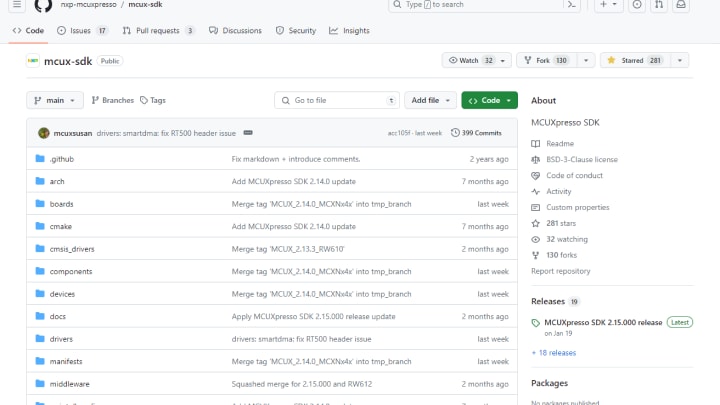This screenshot has height=405, width=720.
Task: Click the three-dots commit message expander
Action: (x=247, y=133)
